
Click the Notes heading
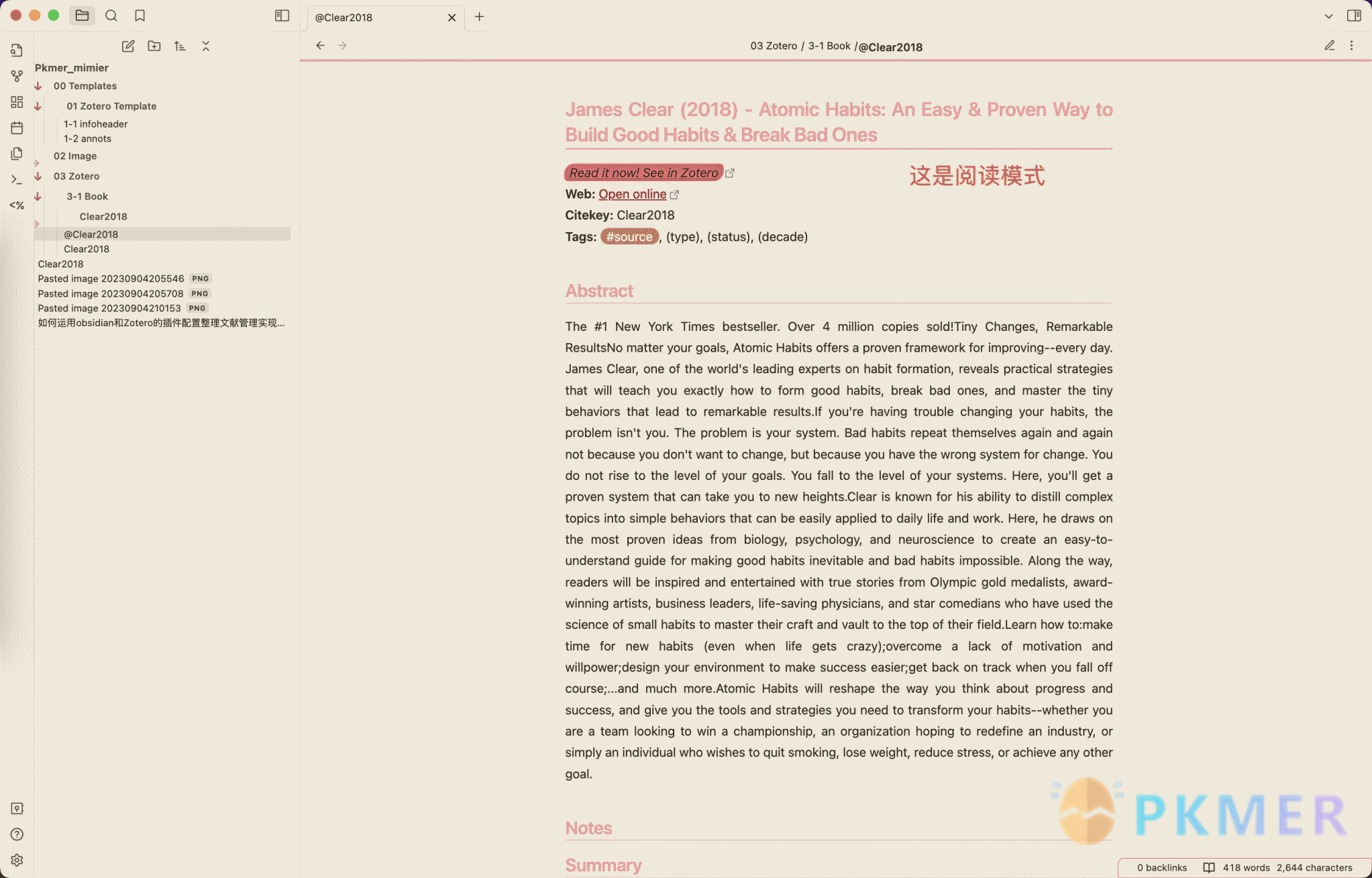(x=588, y=828)
